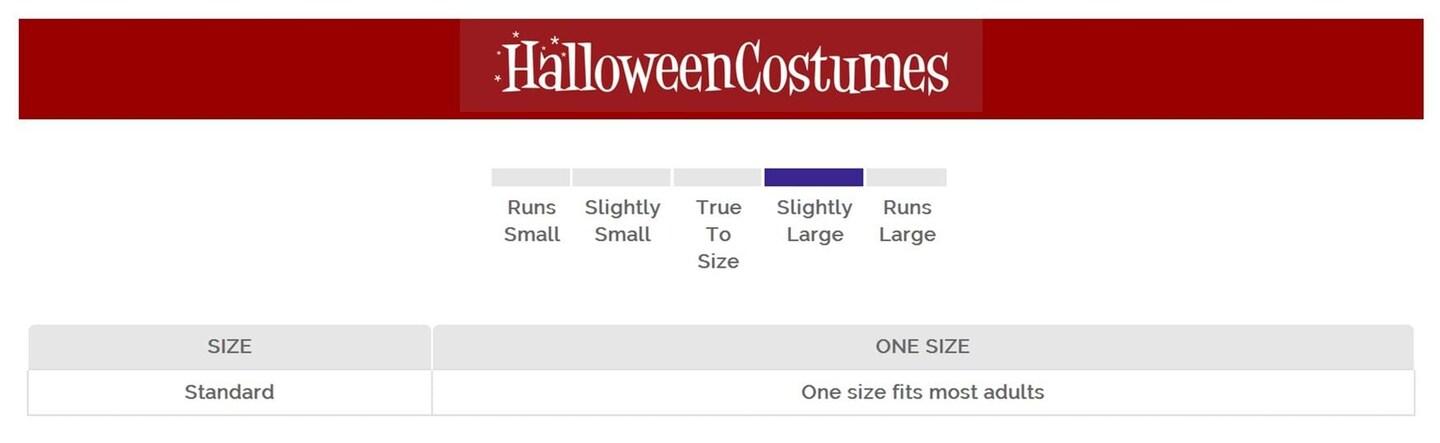1440x443 pixels.
Task: Click the red banner left of the logo
Action: pyautogui.click(x=240, y=68)
